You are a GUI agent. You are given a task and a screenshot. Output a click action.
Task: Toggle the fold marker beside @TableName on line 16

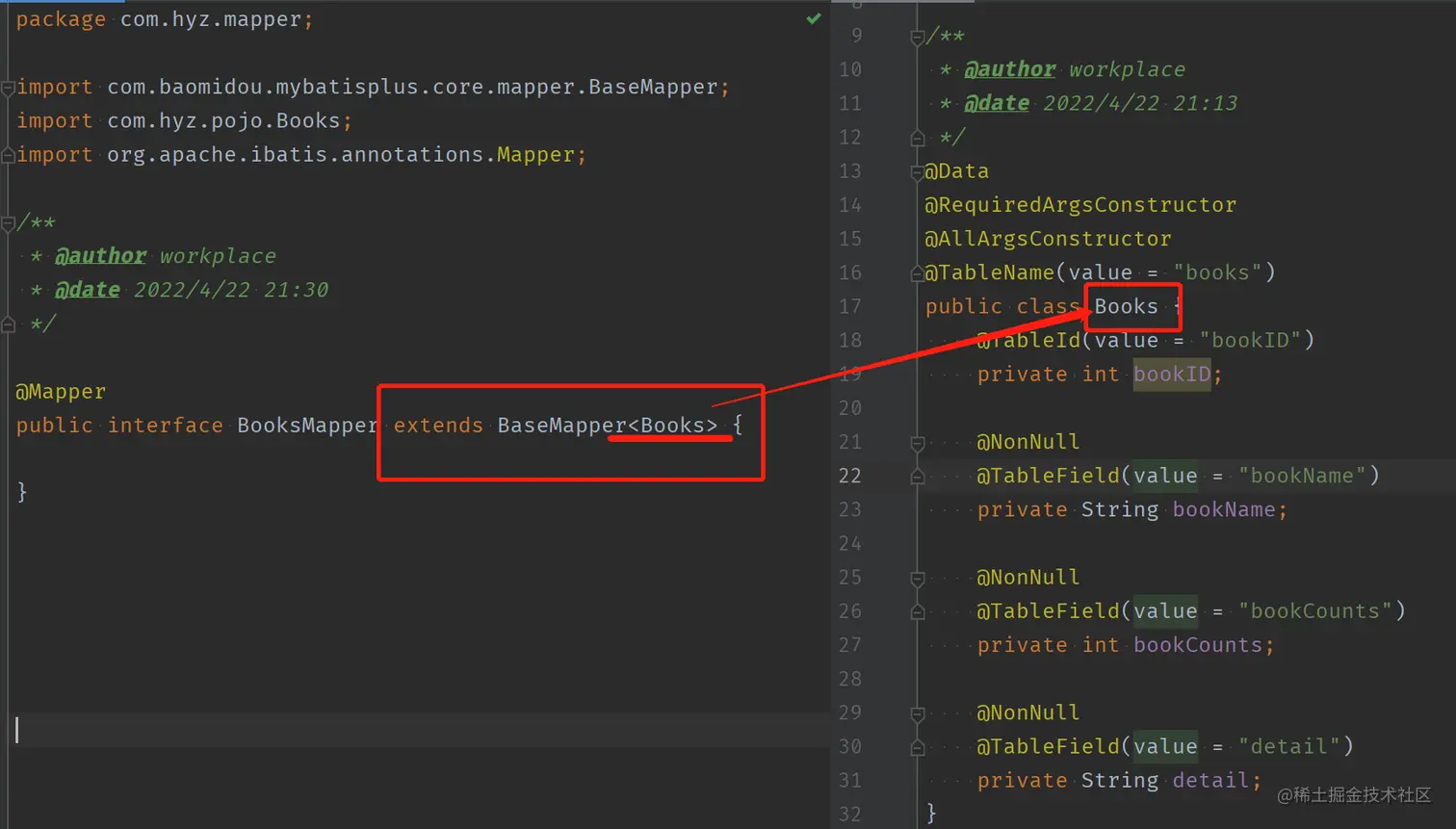918,273
